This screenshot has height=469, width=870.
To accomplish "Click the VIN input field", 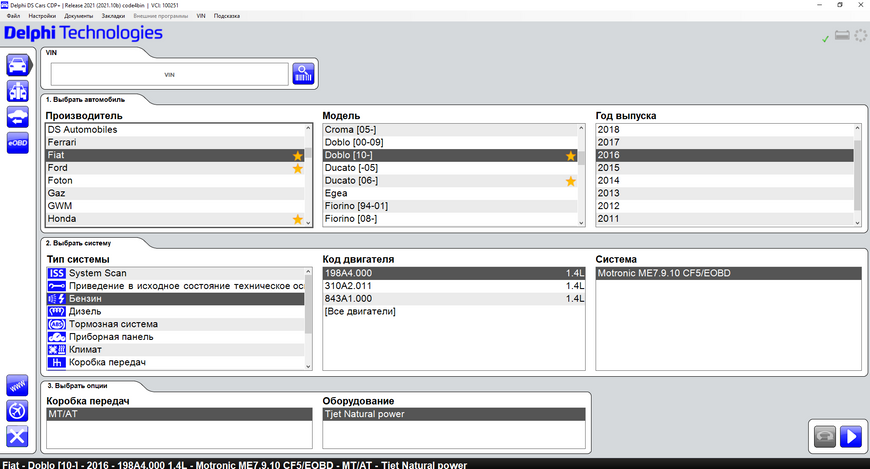I will click(x=169, y=74).
